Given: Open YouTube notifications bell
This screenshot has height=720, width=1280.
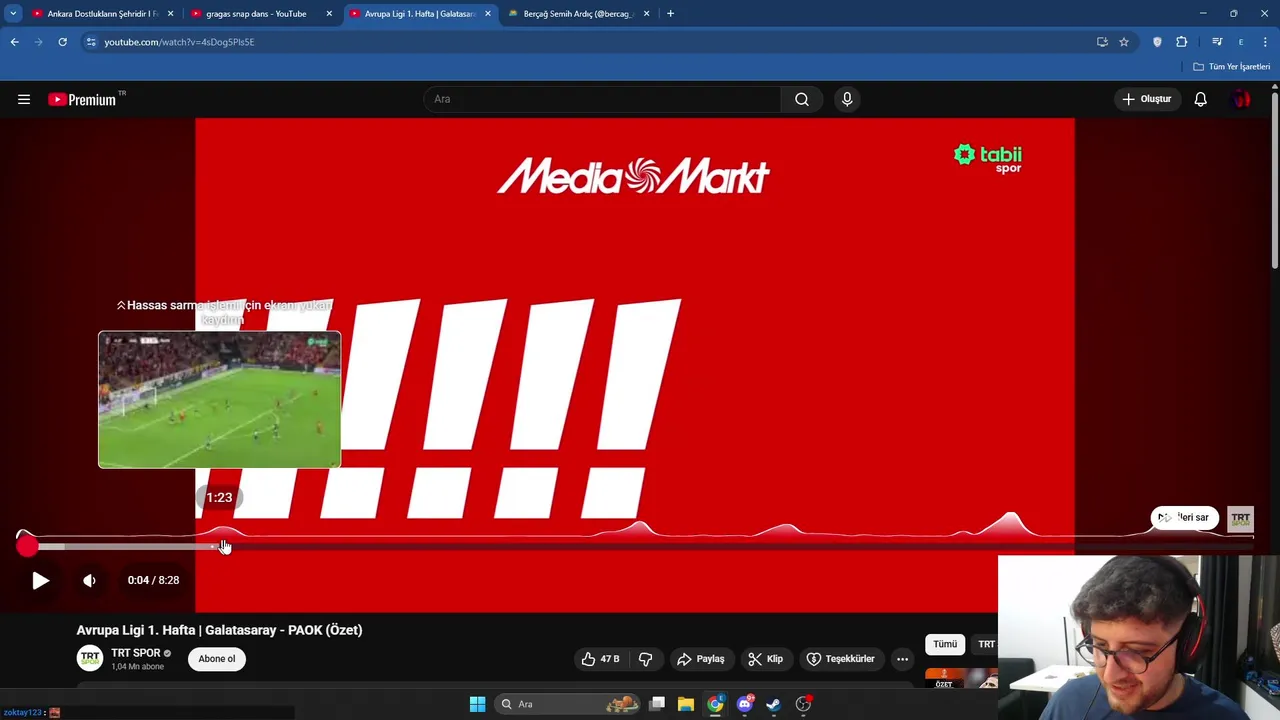Looking at the screenshot, I should pyautogui.click(x=1200, y=99).
